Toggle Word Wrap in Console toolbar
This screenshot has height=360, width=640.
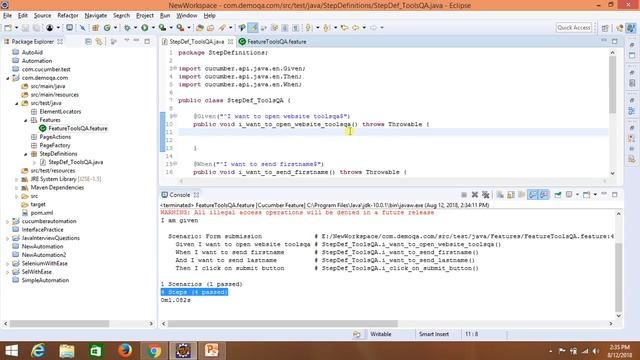[x=522, y=195]
